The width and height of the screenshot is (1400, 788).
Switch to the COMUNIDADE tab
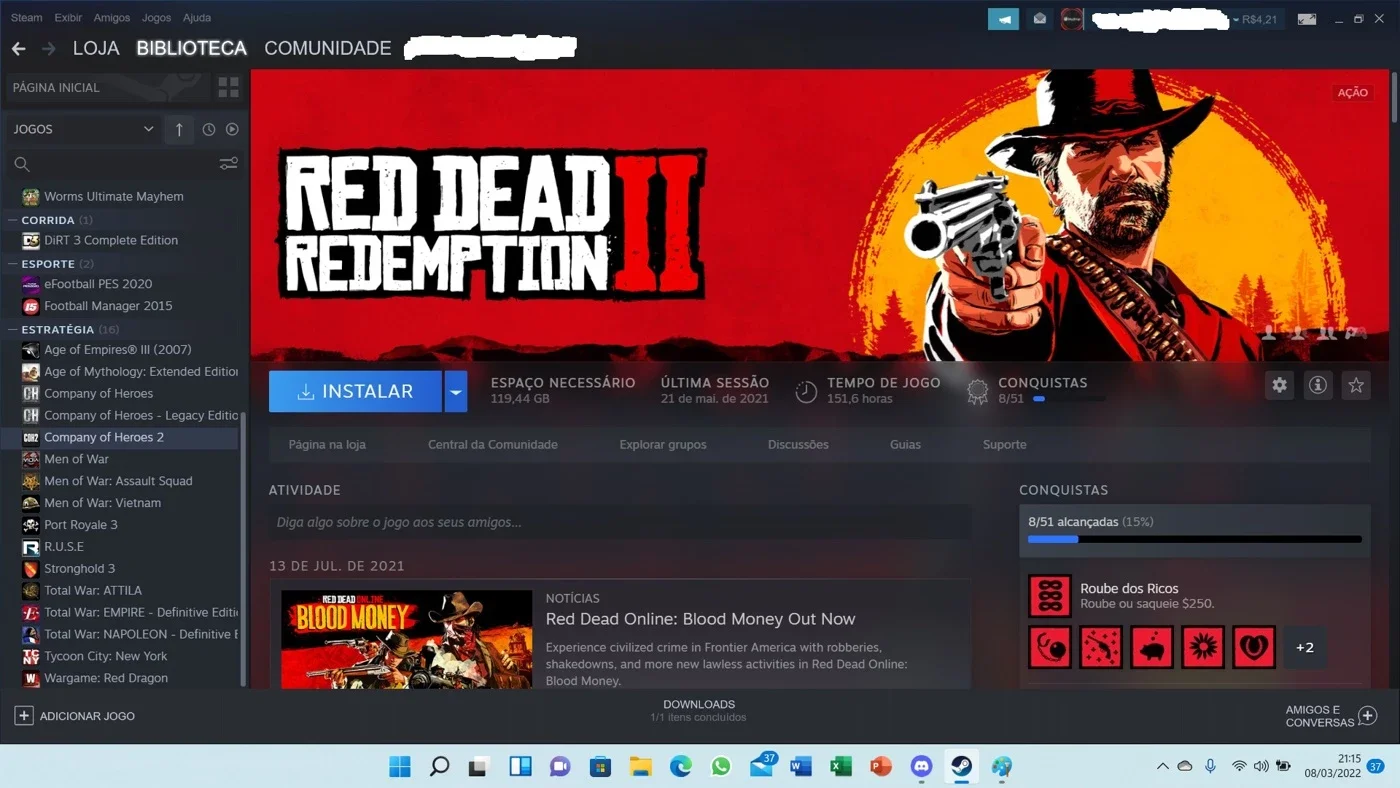[327, 48]
